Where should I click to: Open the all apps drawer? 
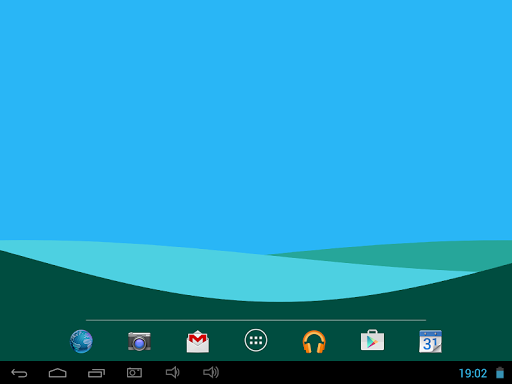point(256,340)
